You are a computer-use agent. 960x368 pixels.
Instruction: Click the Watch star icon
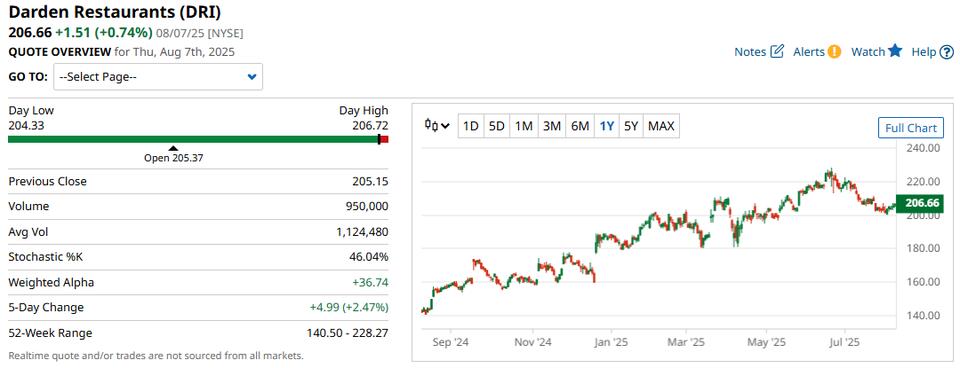[x=895, y=51]
